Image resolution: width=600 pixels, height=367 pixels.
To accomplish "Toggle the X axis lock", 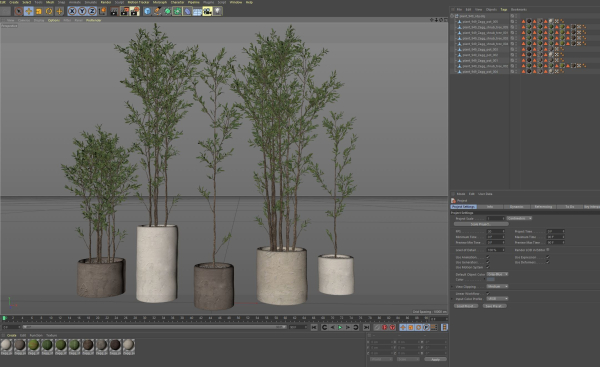I will [x=72, y=11].
